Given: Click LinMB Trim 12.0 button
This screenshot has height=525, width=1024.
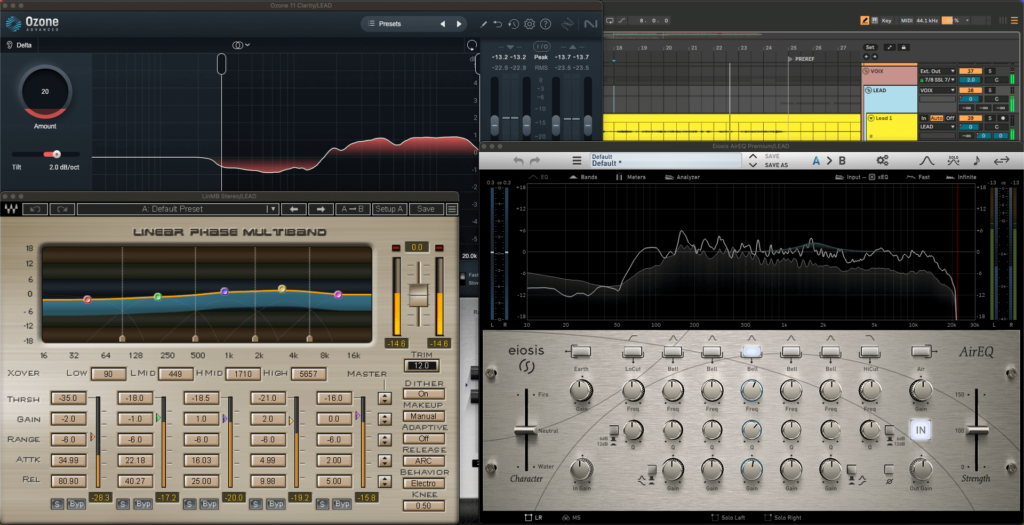Looking at the screenshot, I should [421, 366].
